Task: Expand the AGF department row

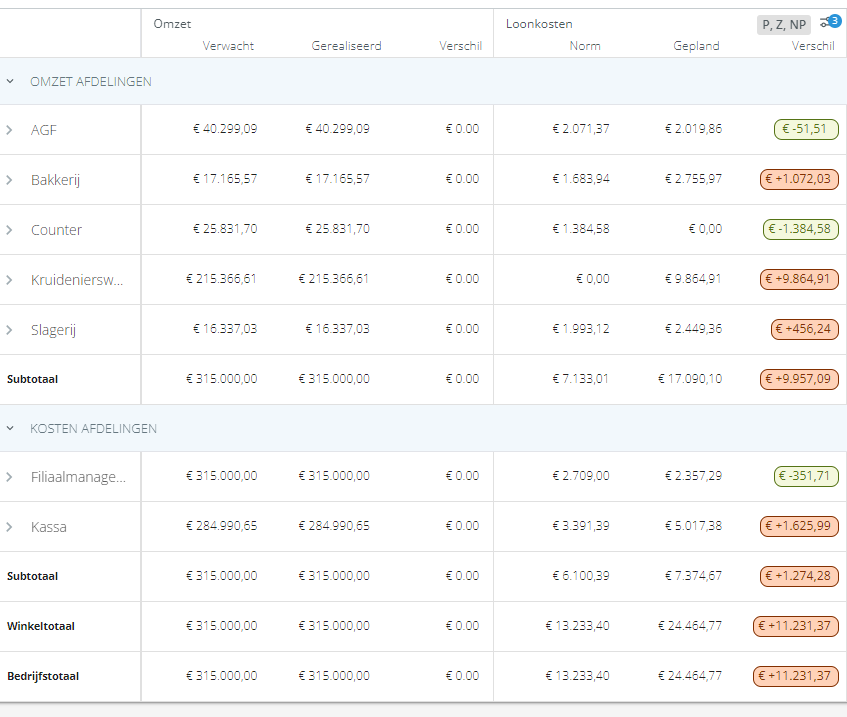Action: coord(9,130)
